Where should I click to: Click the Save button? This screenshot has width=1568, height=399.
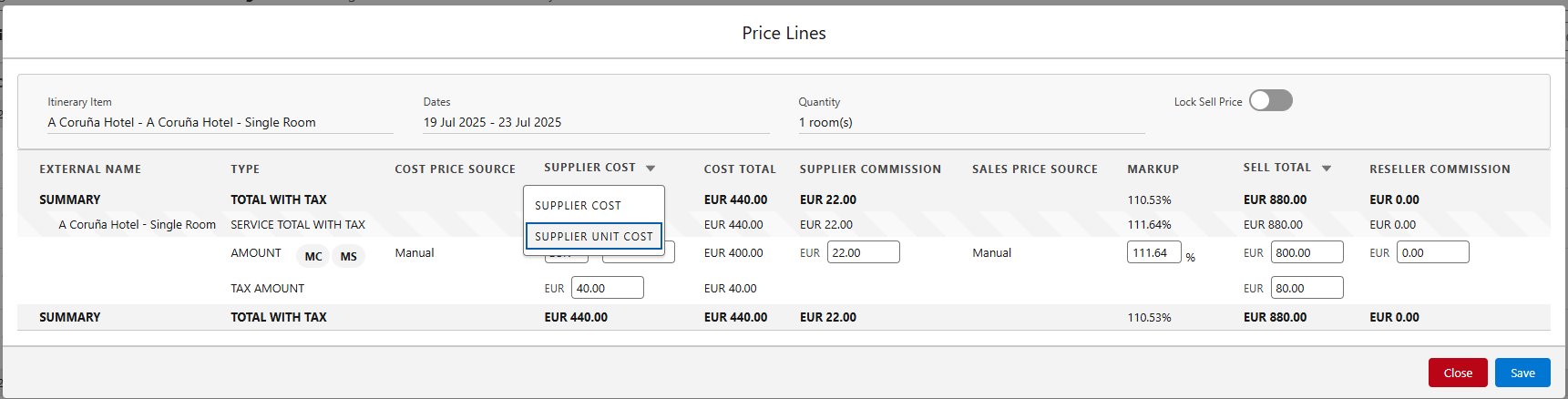pos(1522,373)
